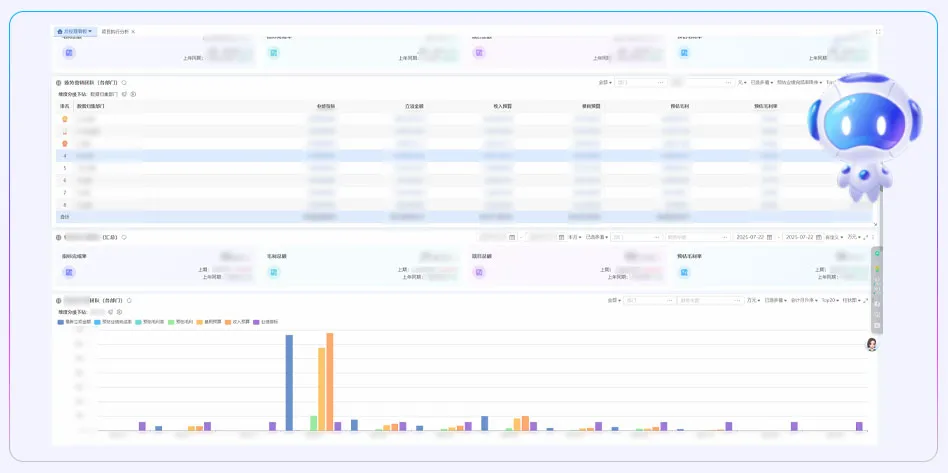The height and width of the screenshot is (473, 948).
Task: Open the Top20 dropdown in chart toolbar
Action: point(829,300)
